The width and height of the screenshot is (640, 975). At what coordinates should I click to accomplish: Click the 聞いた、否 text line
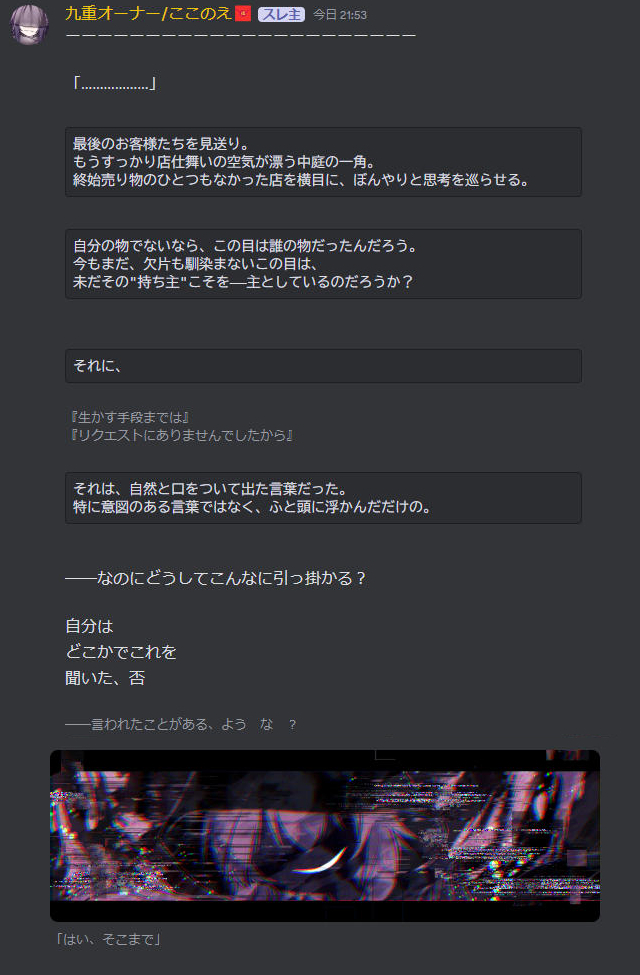(105, 678)
